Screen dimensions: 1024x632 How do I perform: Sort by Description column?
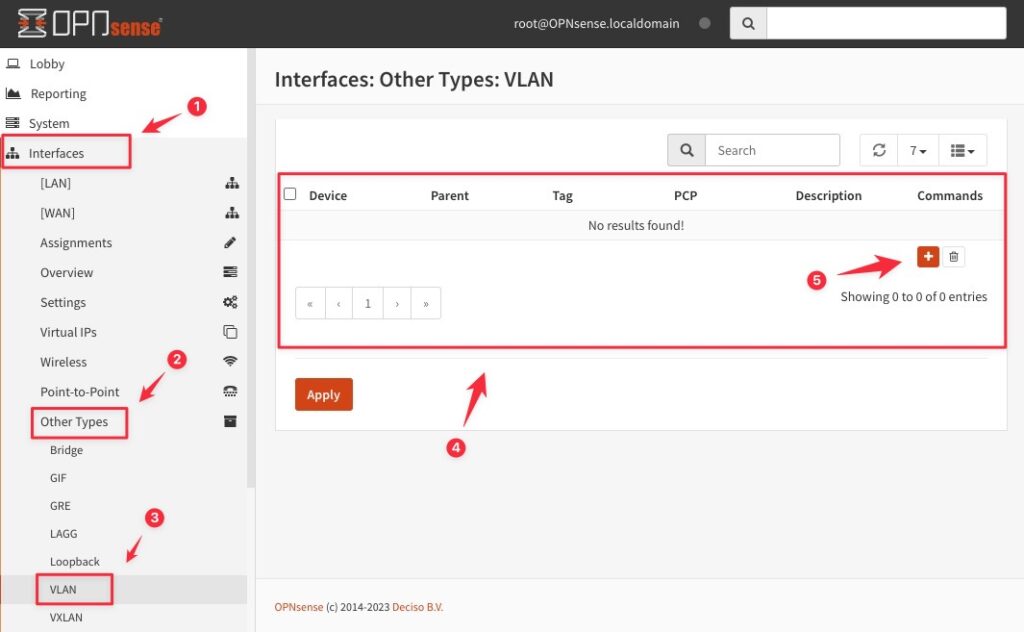tap(828, 196)
